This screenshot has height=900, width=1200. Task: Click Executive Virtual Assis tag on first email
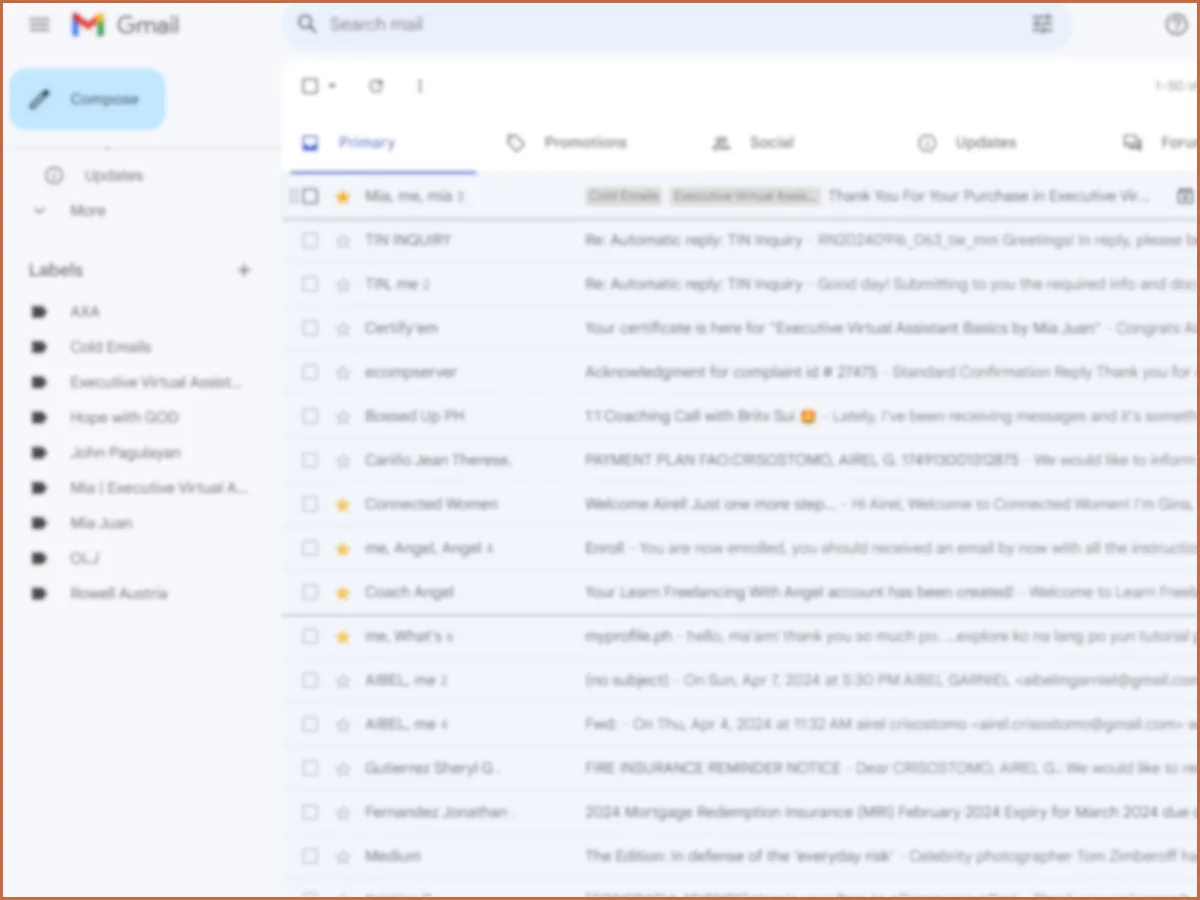pos(745,196)
